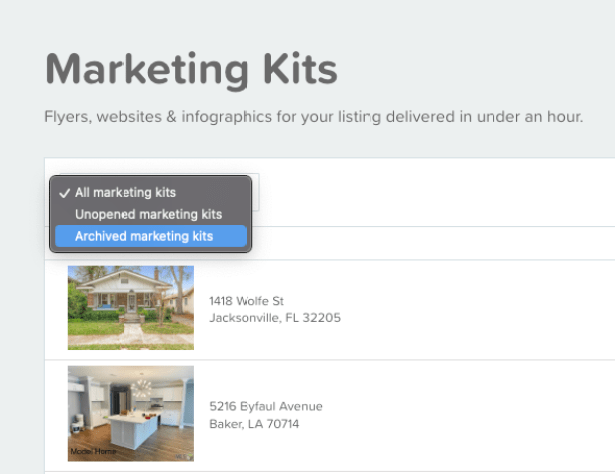This screenshot has width=615, height=474.
Task: Click the filter select box edge behind the menu
Action: click(256, 192)
